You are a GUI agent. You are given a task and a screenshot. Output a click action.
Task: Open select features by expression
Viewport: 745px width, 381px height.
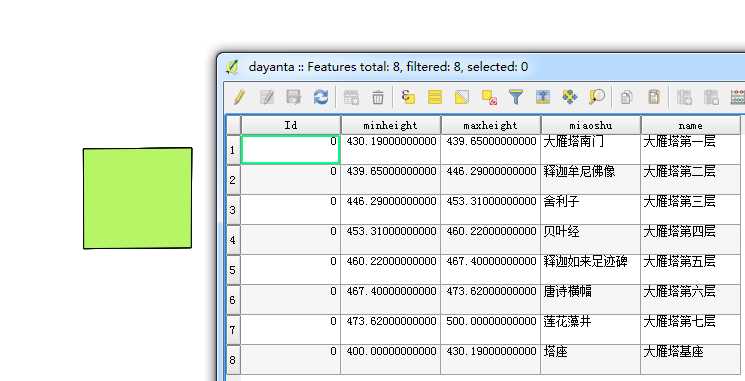coord(408,97)
